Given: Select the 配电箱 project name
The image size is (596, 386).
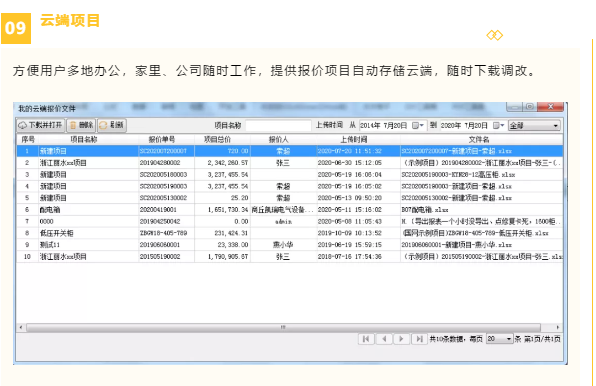Looking at the screenshot, I should [x=50, y=210].
